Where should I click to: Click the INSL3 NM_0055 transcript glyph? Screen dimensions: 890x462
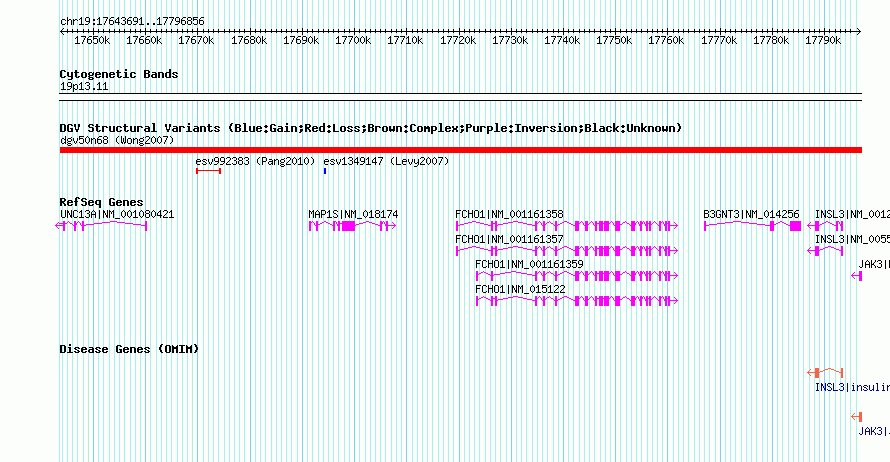[825, 251]
